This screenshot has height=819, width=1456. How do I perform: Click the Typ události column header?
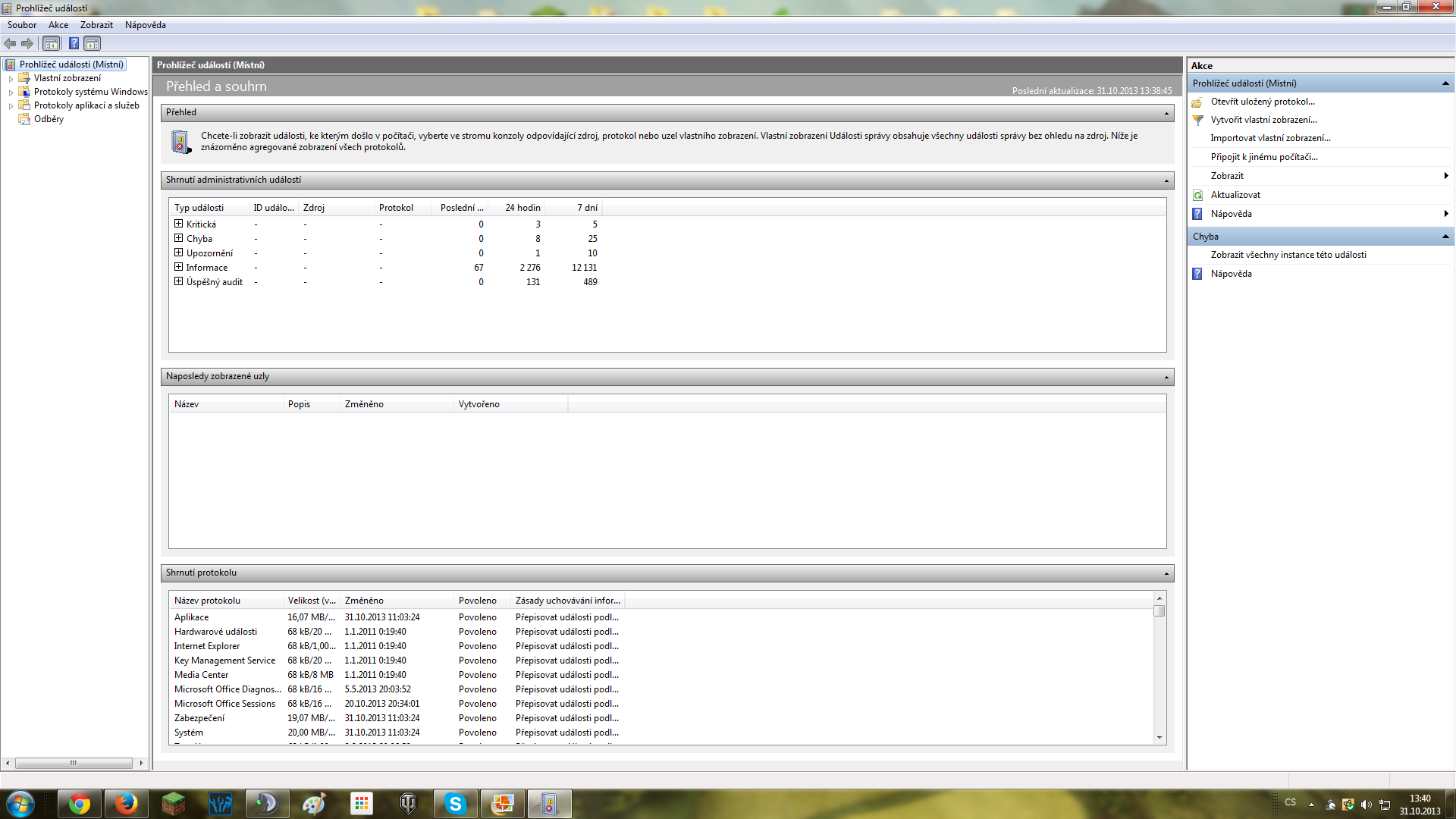click(x=210, y=208)
